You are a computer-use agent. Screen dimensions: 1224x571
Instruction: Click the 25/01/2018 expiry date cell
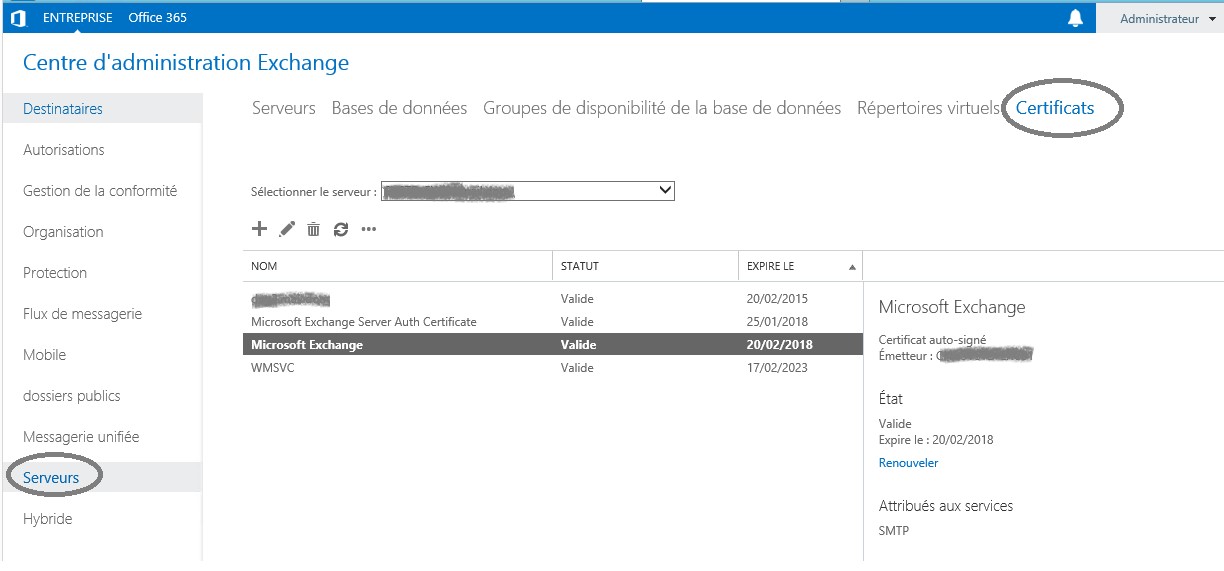[777, 322]
